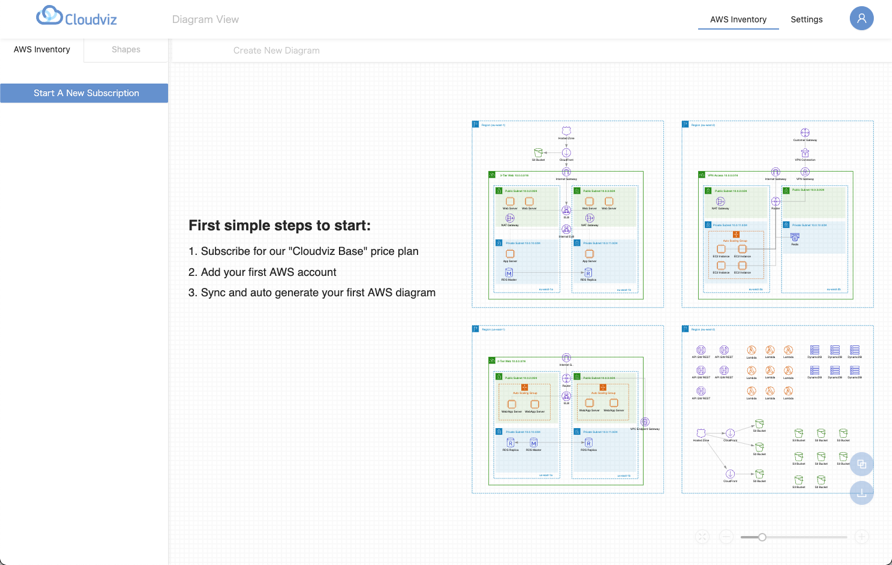The image size is (892, 565).
Task: Click Create New Diagram
Action: click(276, 51)
